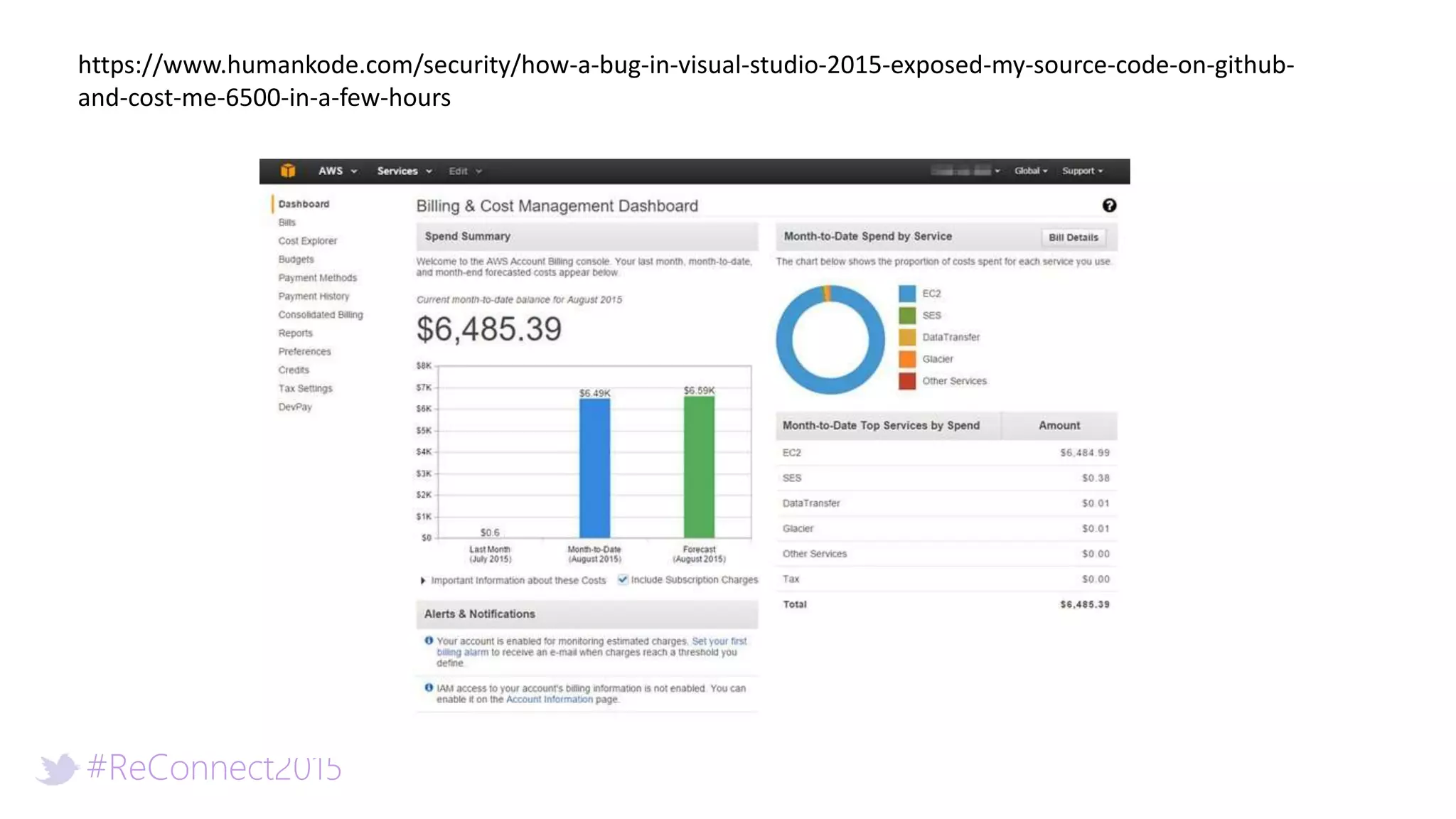
Task: Click the $6,485.39 balance amount
Action: 489,329
